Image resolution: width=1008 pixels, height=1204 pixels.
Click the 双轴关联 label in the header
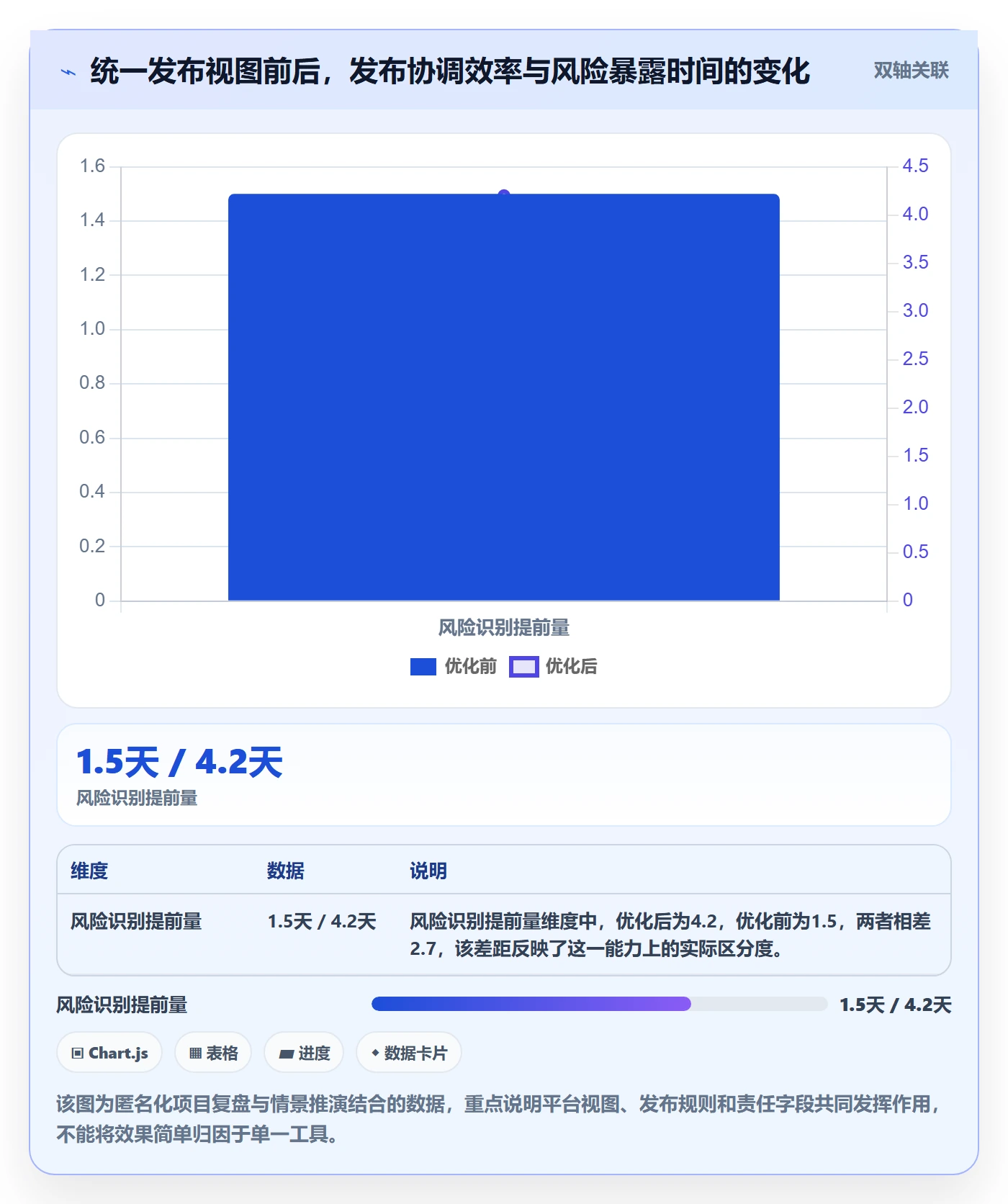pyautogui.click(x=911, y=70)
